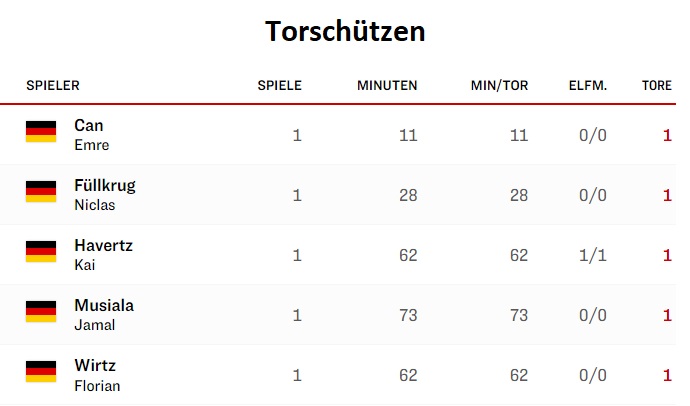Open Florian Wirtz's player link
This screenshot has height=406, width=690.
[x=97, y=375]
